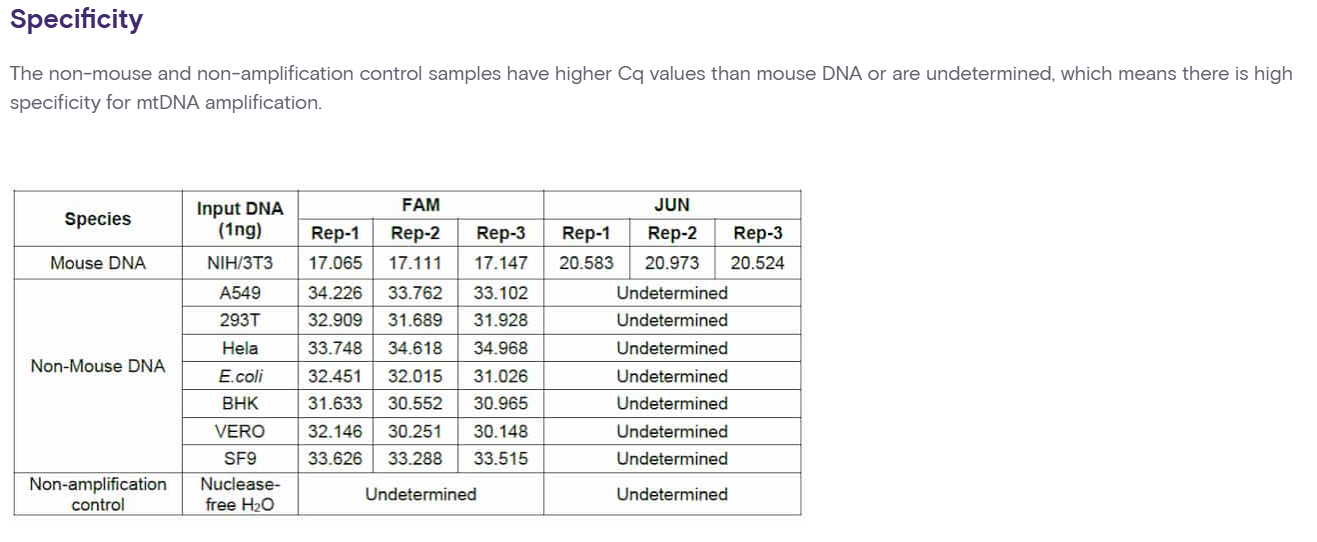1317x542 pixels.
Task: Click the A549 JUN Undetermined cell
Action: [x=672, y=293]
